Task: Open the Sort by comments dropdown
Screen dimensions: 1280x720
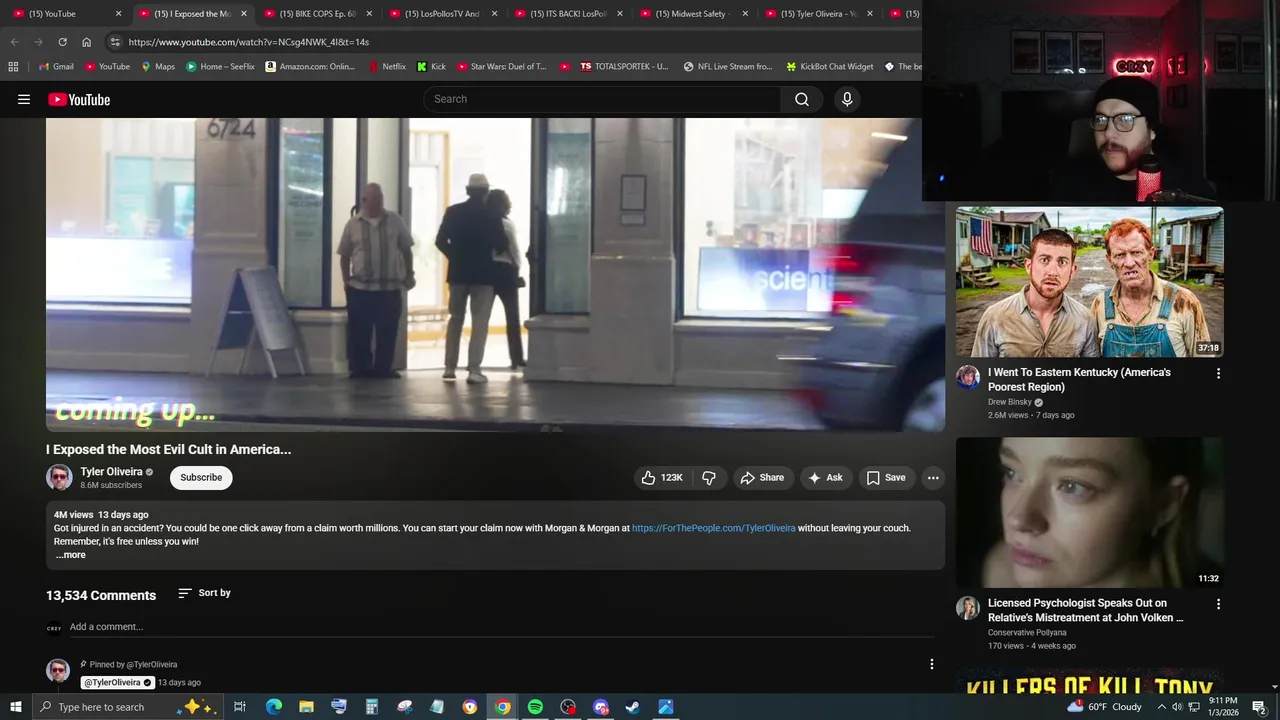Action: pyautogui.click(x=204, y=593)
